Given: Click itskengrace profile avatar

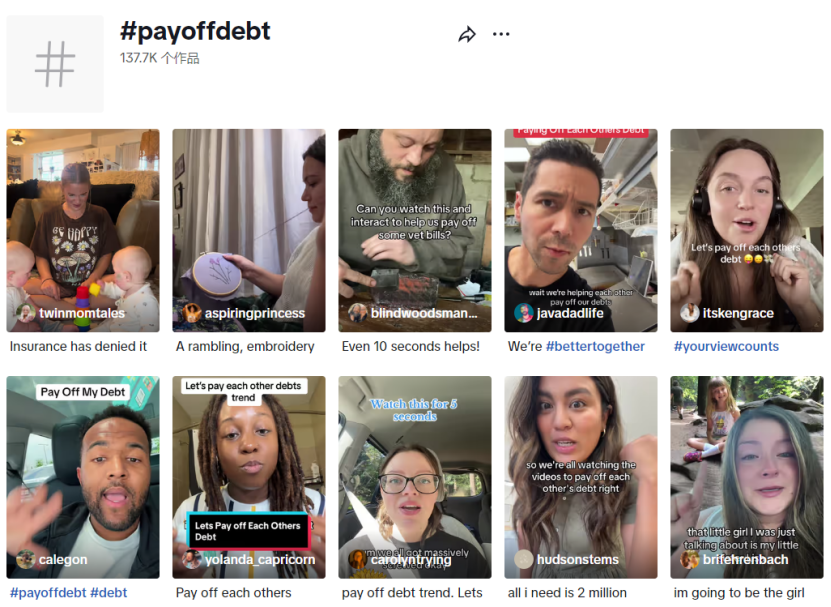Looking at the screenshot, I should tap(689, 313).
